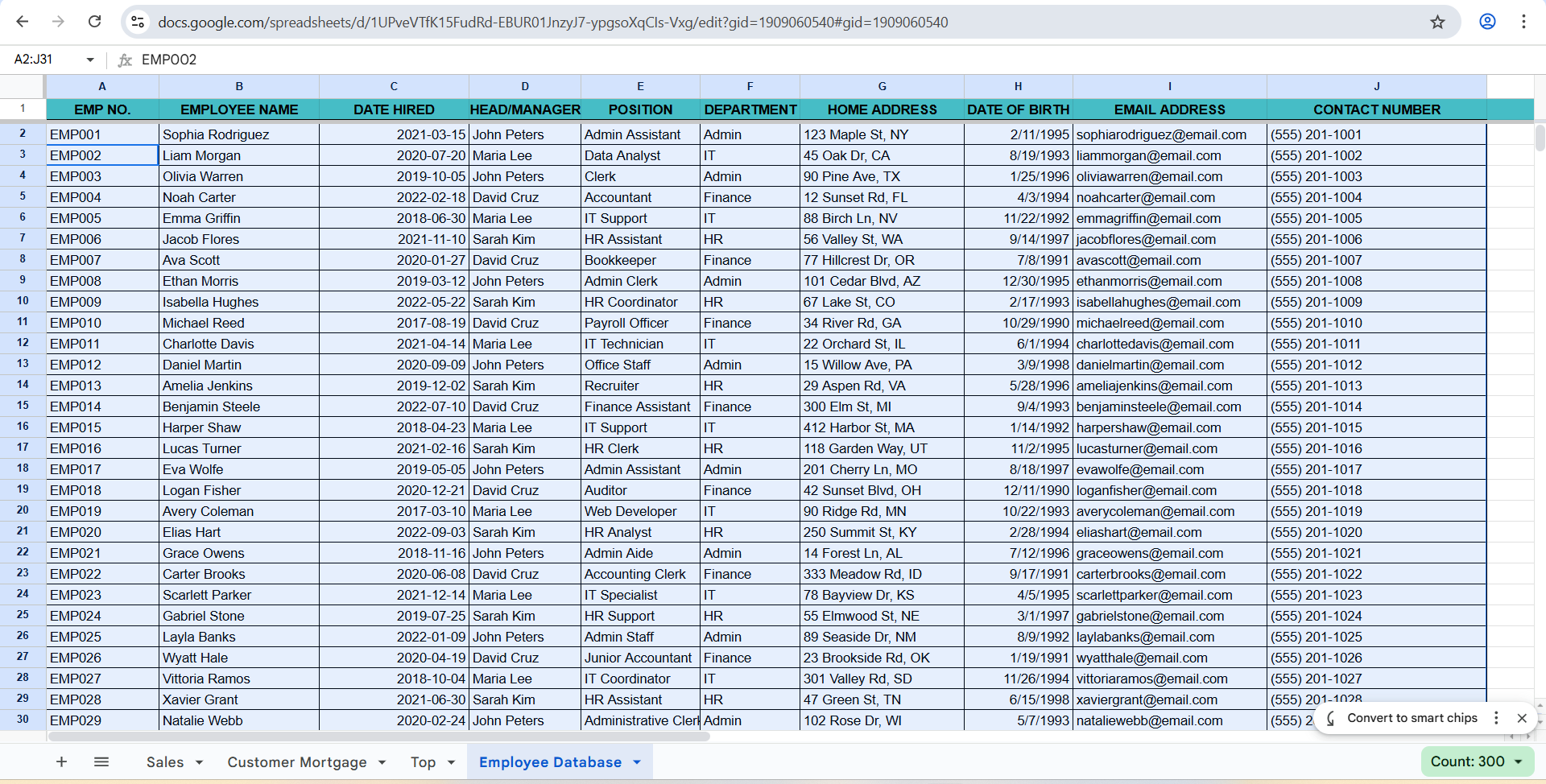Image resolution: width=1546 pixels, height=784 pixels.
Task: Navigate back with the browser back arrow
Action: (23, 22)
